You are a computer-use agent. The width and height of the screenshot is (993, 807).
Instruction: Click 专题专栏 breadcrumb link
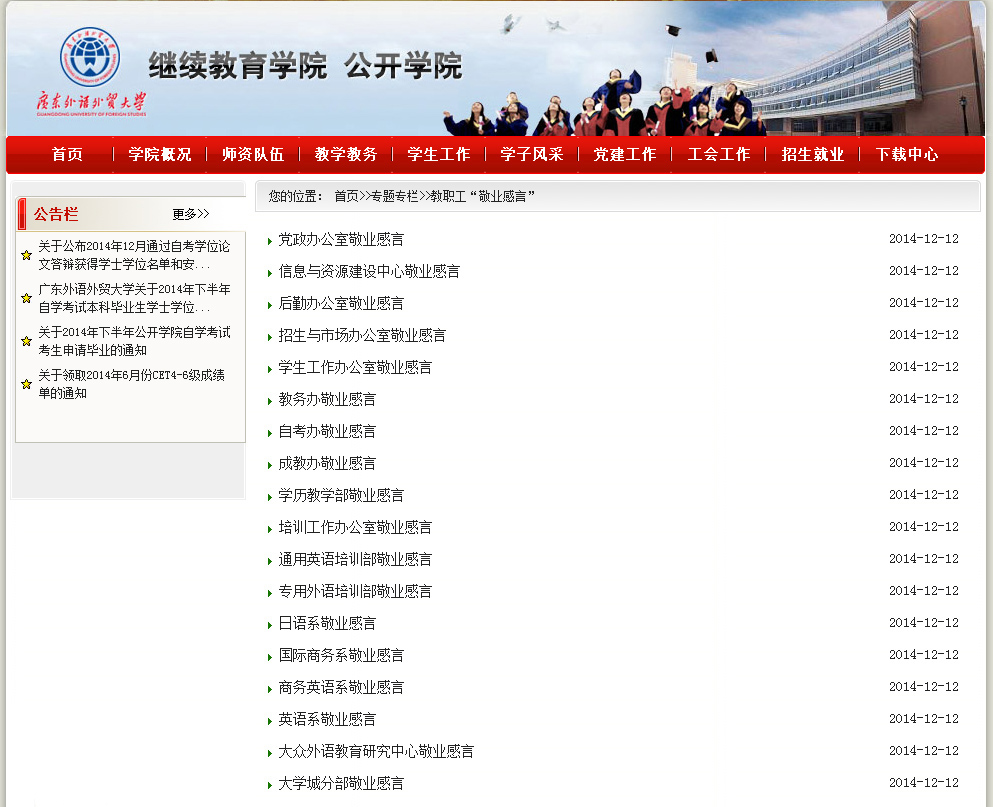pyautogui.click(x=394, y=197)
